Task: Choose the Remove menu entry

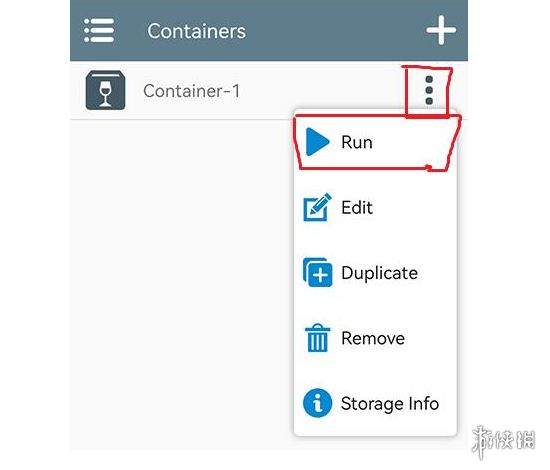Action: point(375,338)
